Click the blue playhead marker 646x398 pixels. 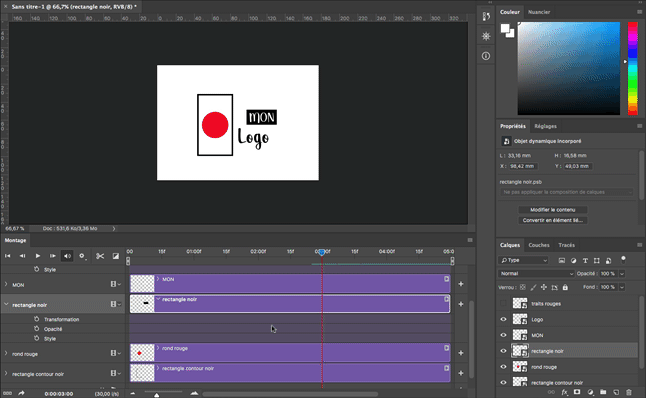tap(322, 252)
